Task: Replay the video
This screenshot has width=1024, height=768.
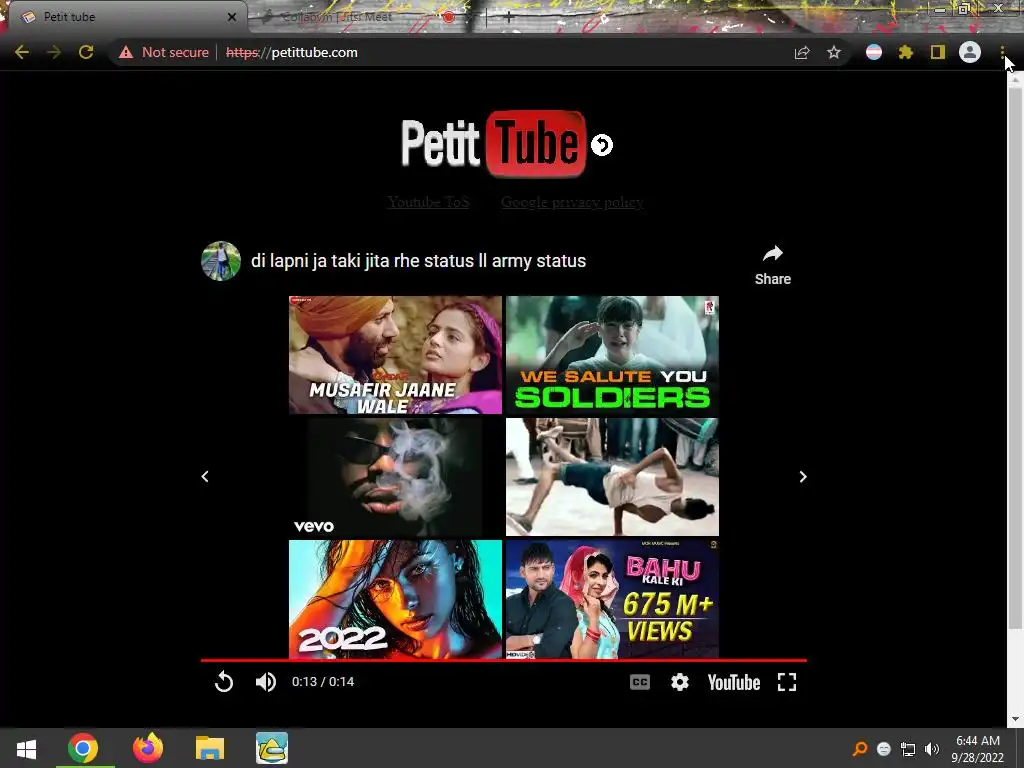Action: 223,682
